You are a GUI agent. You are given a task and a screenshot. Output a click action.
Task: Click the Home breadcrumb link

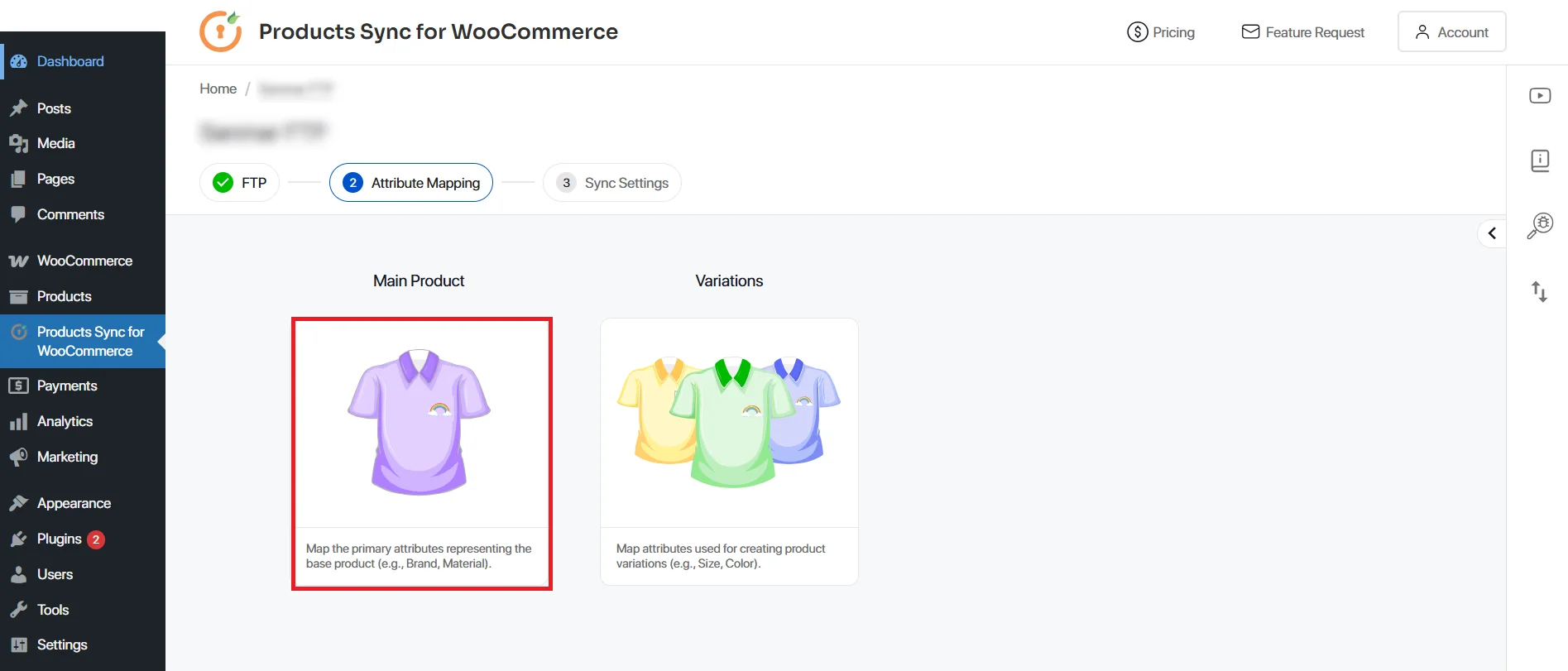(218, 89)
